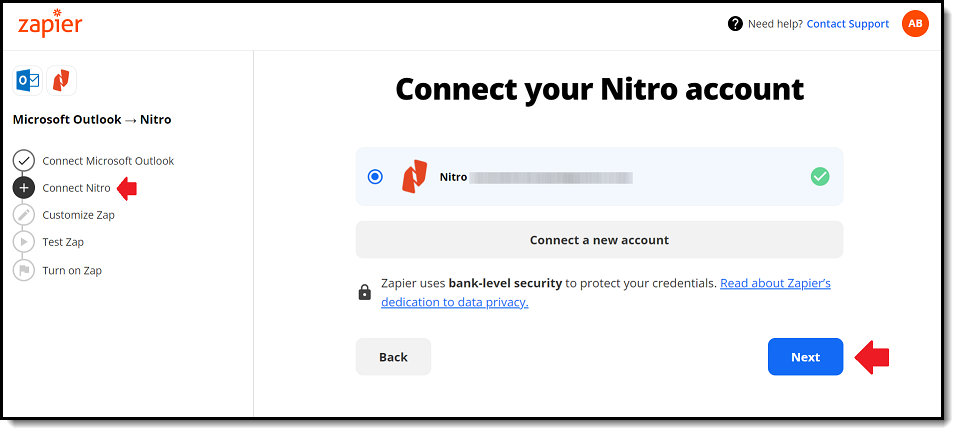
Task: Open the AB user avatar menu
Action: pos(915,24)
